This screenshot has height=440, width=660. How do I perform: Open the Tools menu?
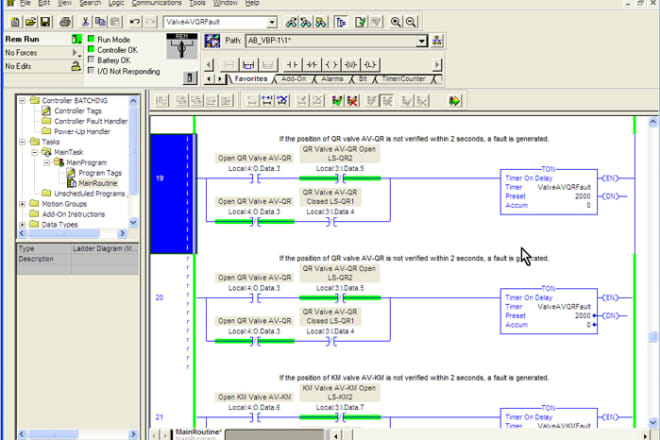point(197,3)
